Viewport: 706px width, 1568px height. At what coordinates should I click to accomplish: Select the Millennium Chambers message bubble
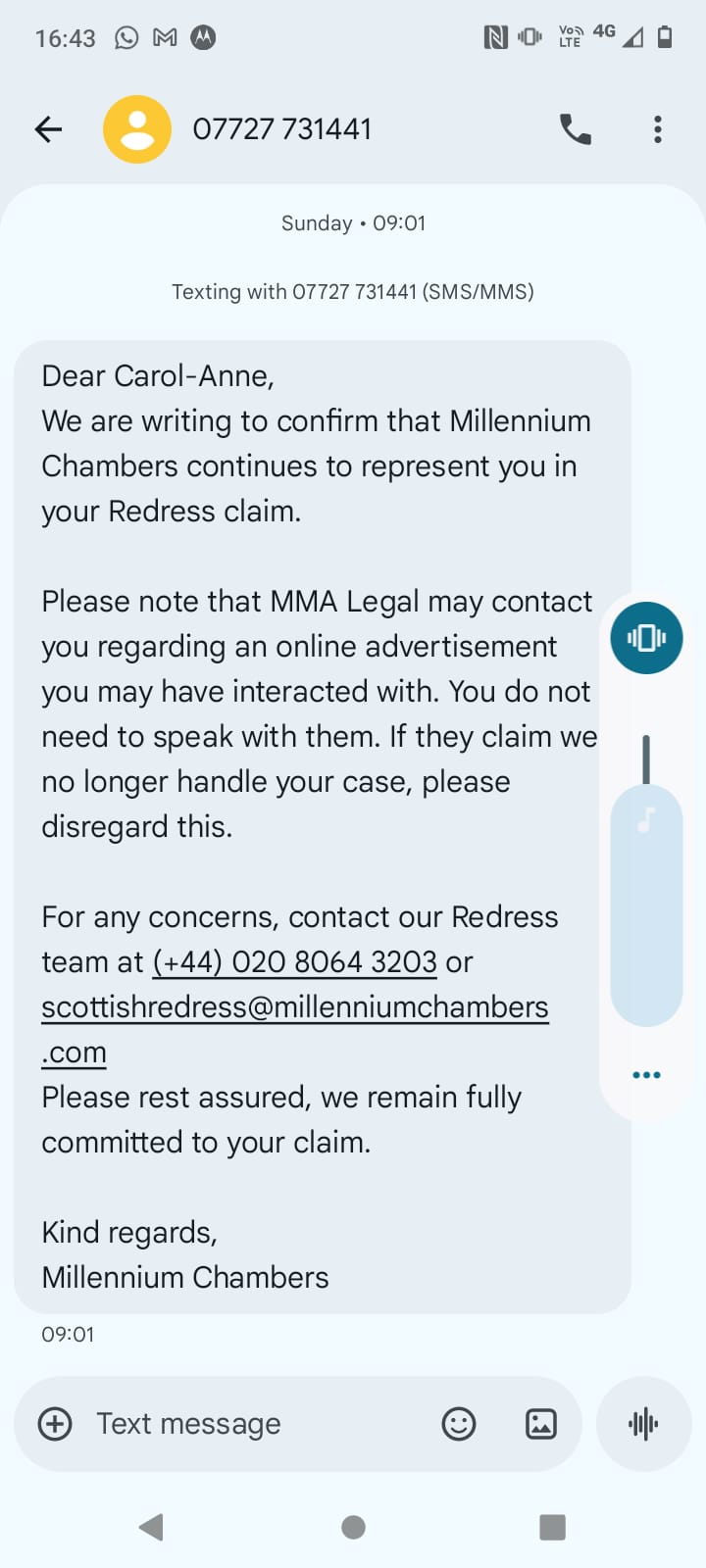tap(323, 826)
